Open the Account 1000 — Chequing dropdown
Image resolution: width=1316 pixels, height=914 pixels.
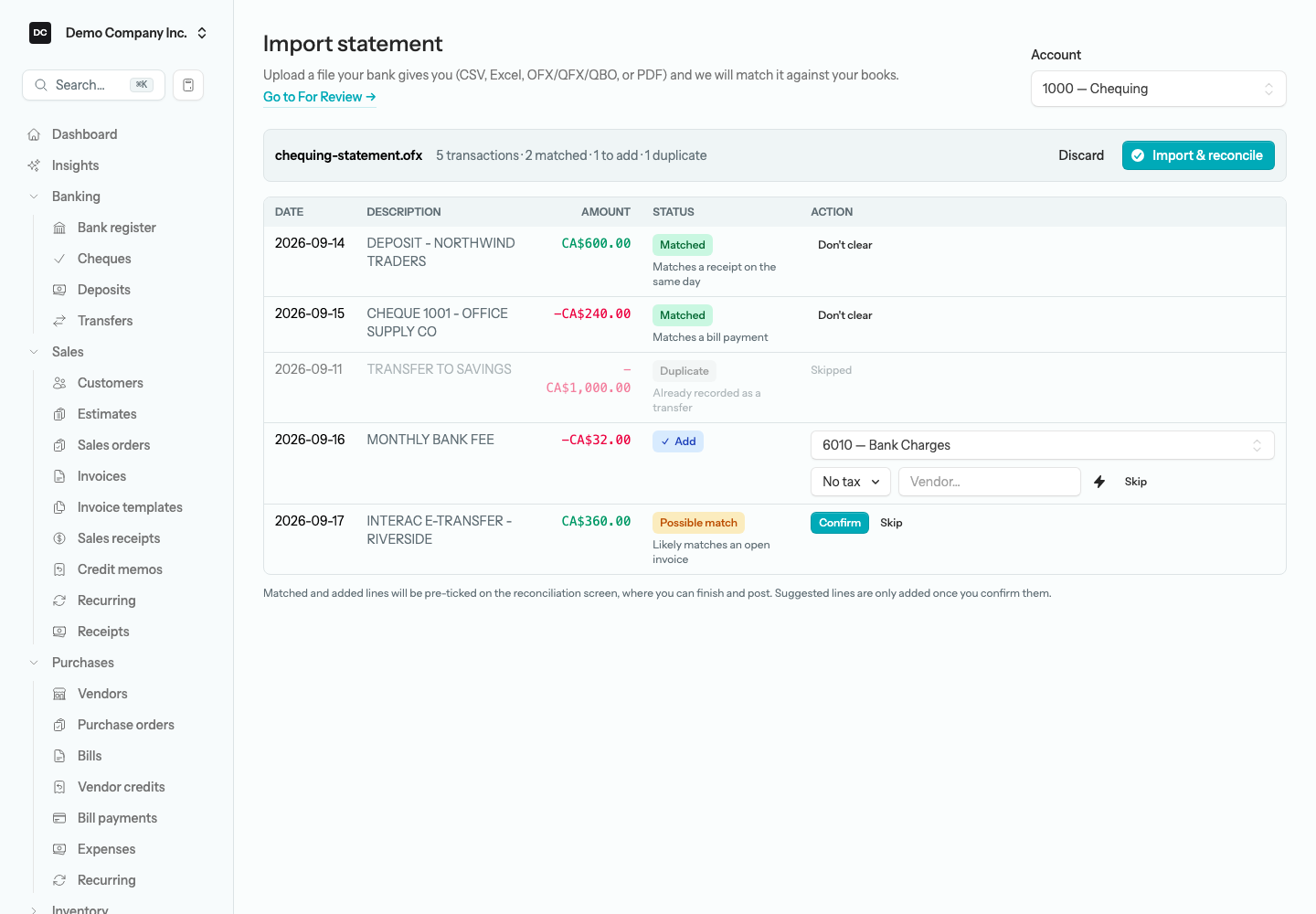coord(1158,89)
